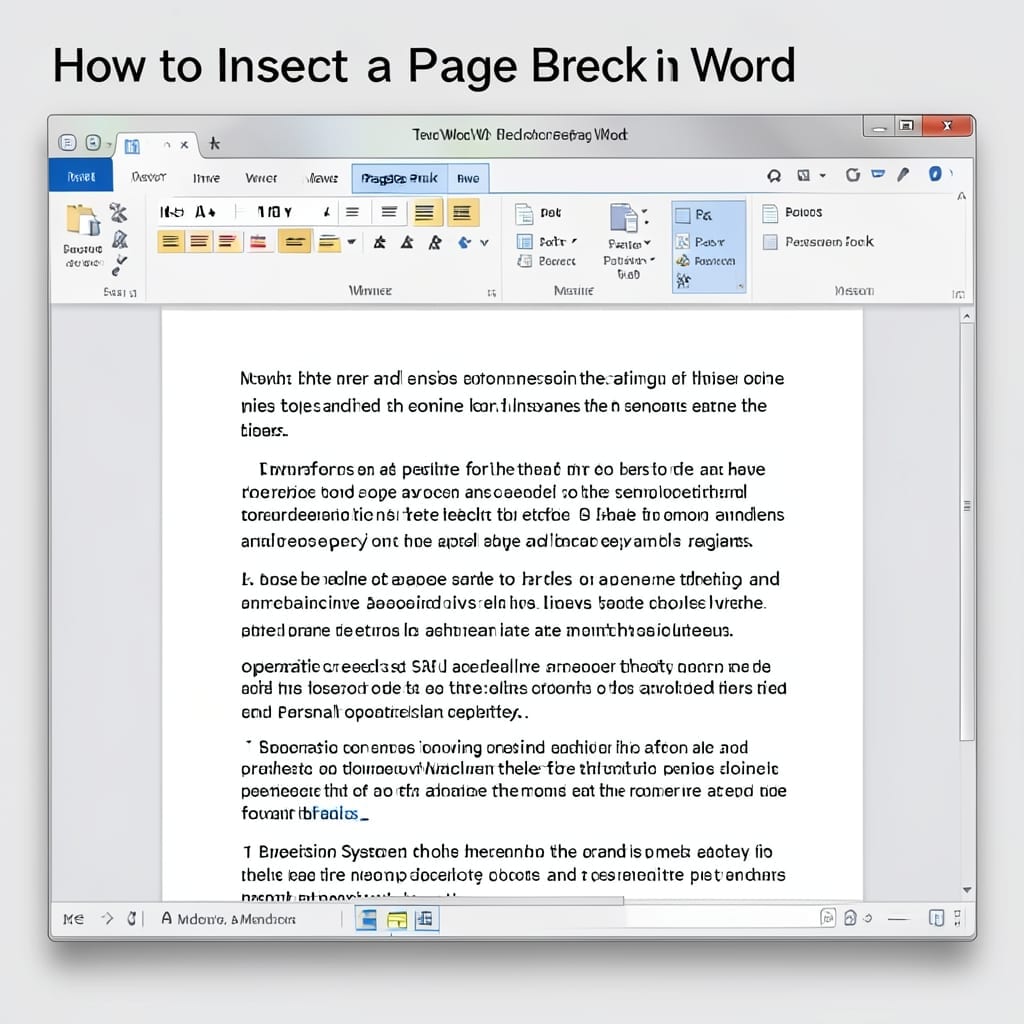Click the second plain three-line icon in the top row
The width and height of the screenshot is (1024, 1024).
[389, 212]
